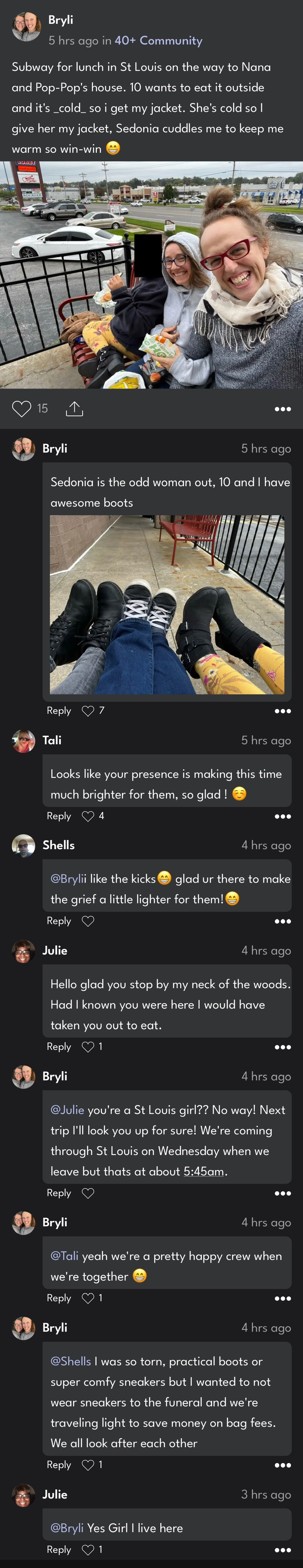
Task: Select the 5:45am time link
Action: click(204, 1171)
